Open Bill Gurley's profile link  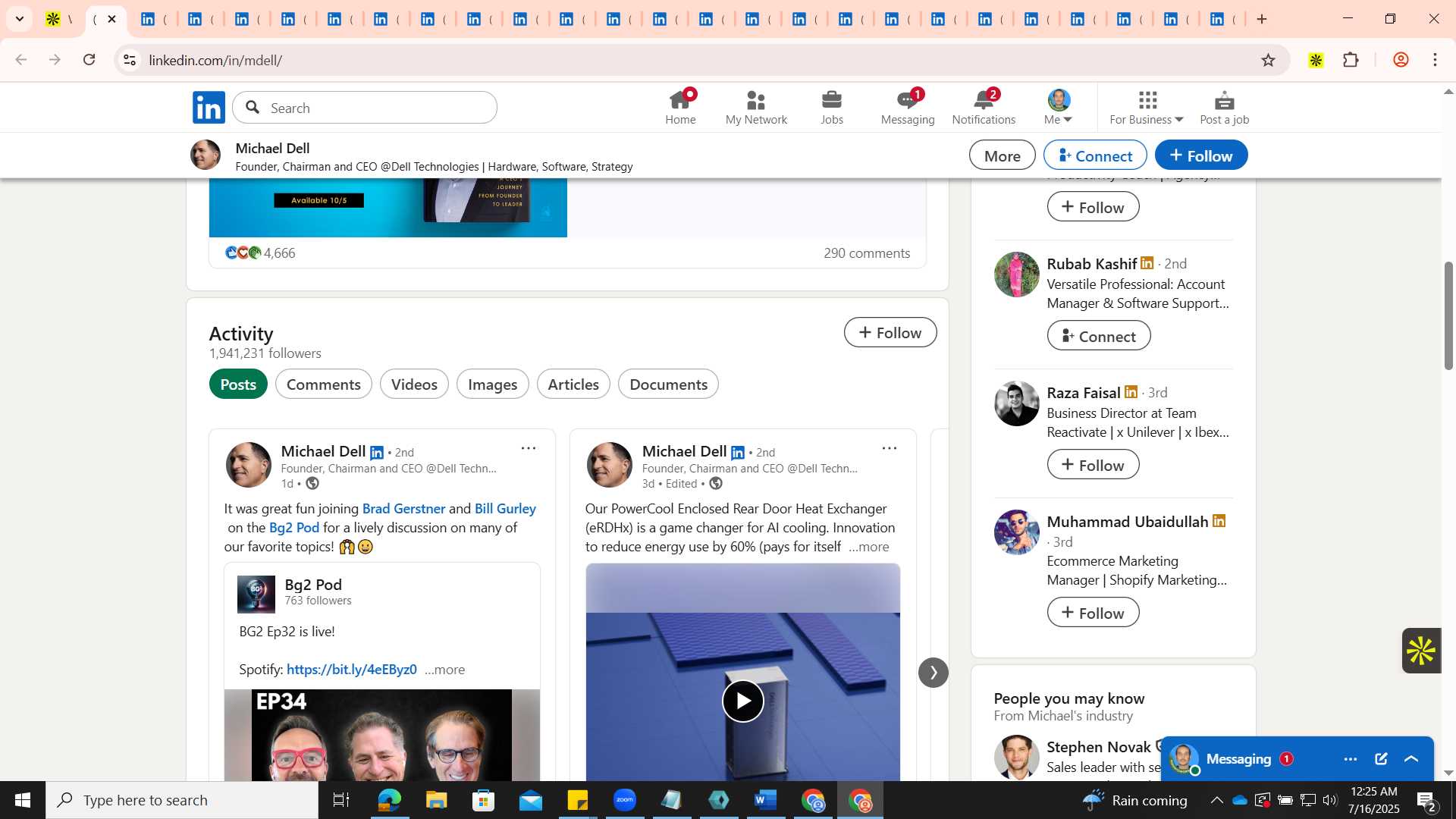pos(505,508)
